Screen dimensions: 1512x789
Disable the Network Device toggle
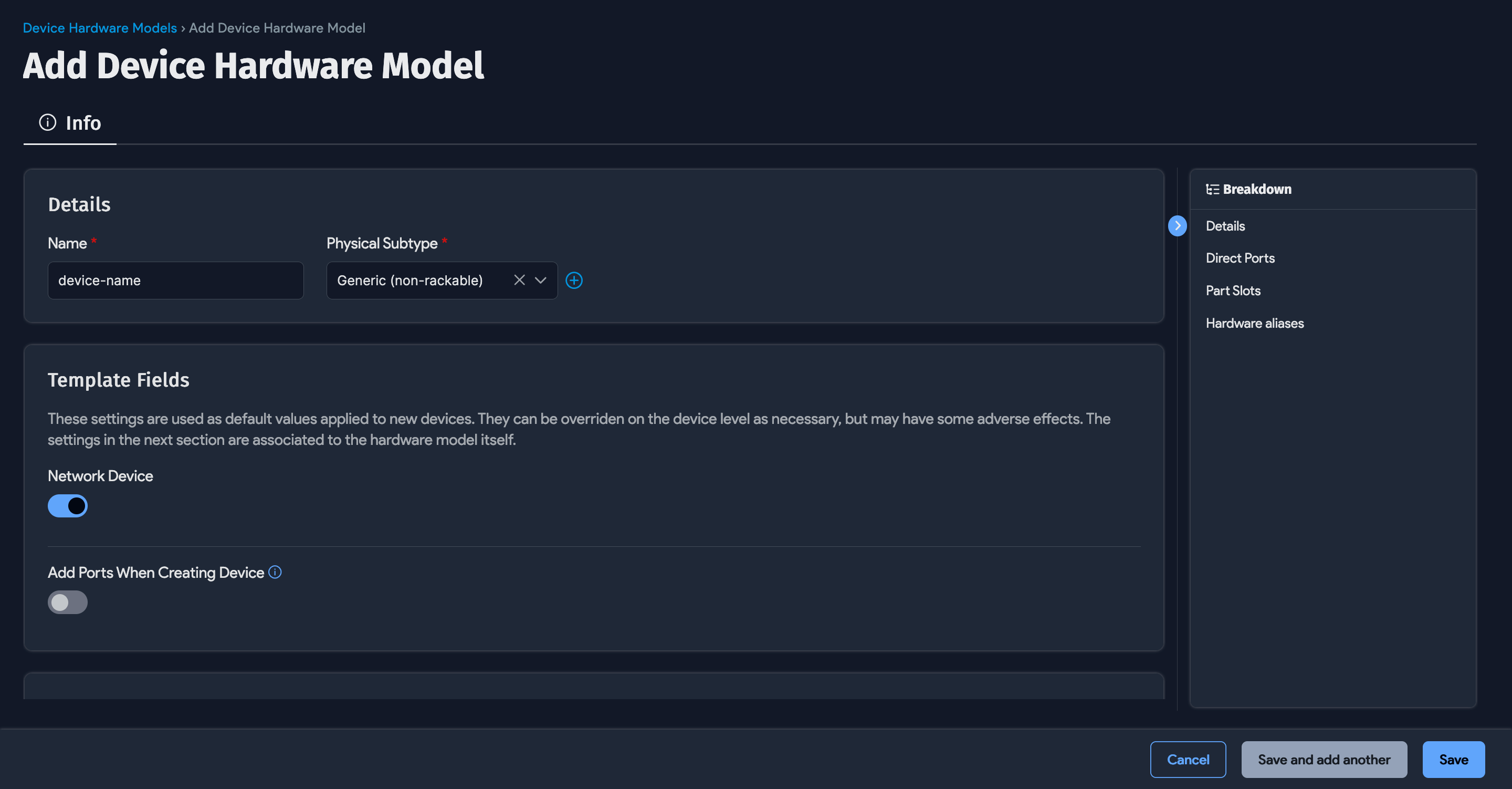coord(68,505)
